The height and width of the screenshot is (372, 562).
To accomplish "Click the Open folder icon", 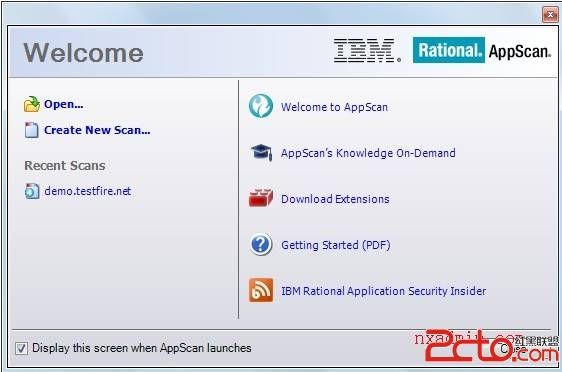I will tap(32, 104).
